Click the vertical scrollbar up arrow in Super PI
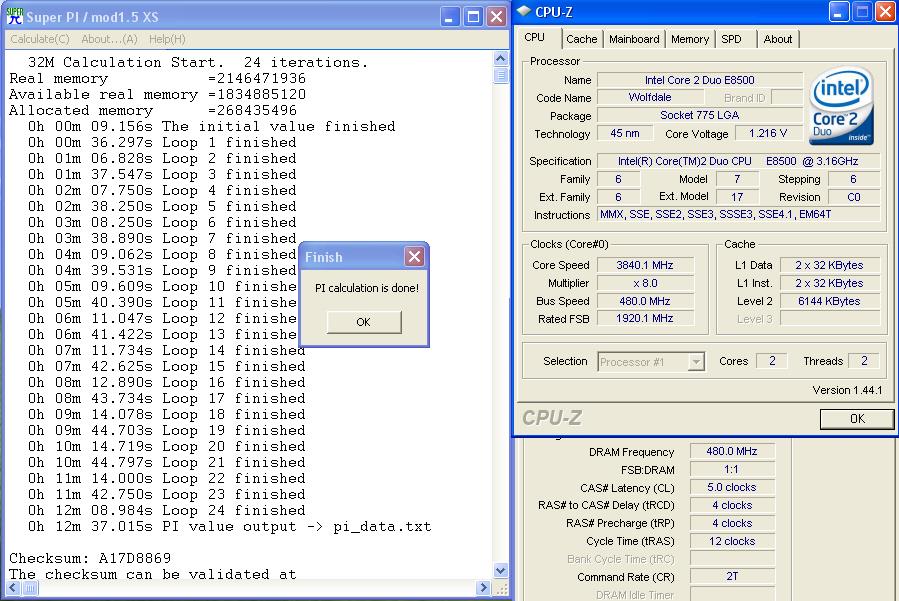The image size is (899, 601). pyautogui.click(x=501, y=58)
